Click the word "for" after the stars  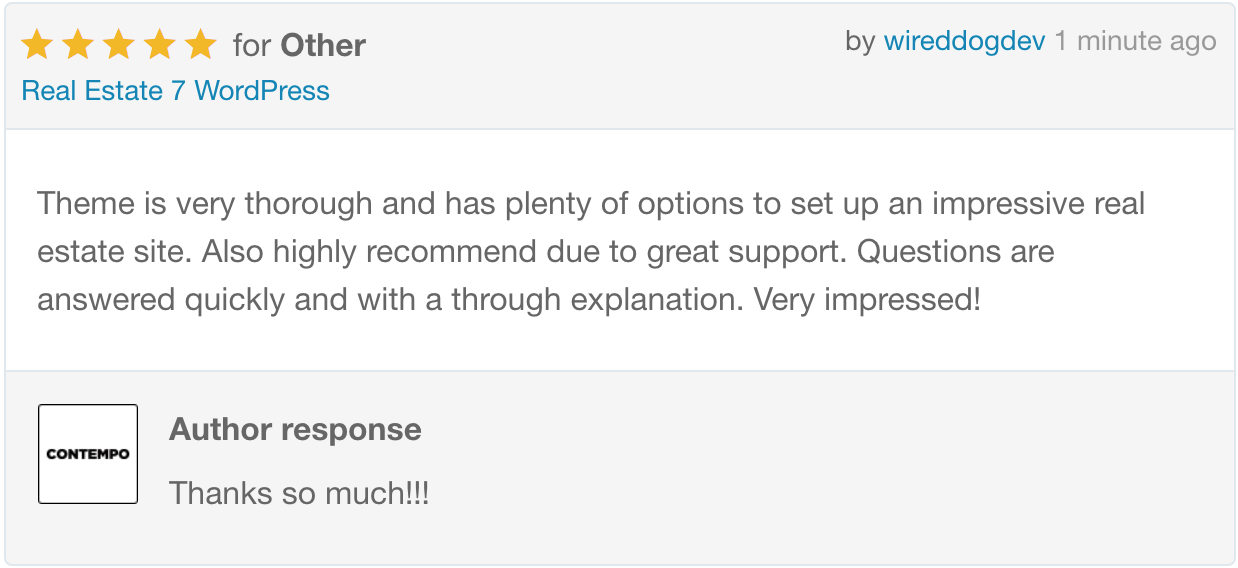[252, 46]
